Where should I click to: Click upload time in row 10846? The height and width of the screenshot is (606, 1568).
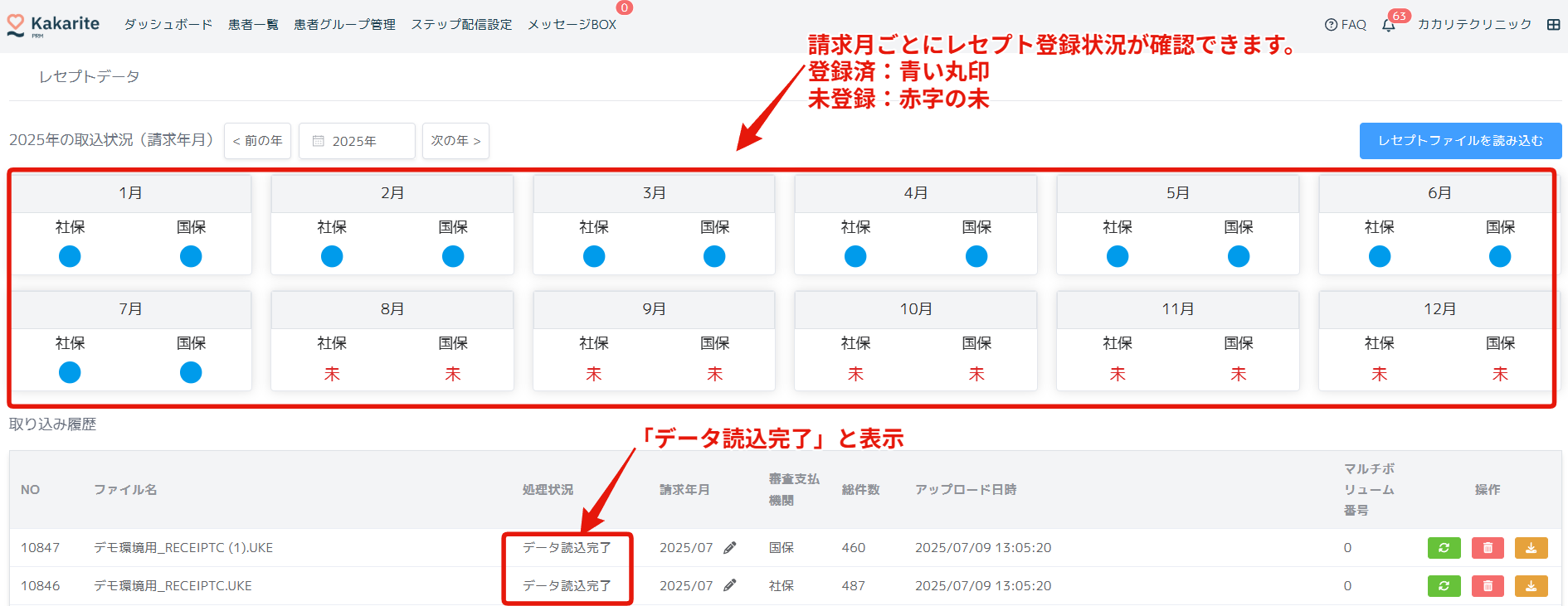click(x=983, y=586)
